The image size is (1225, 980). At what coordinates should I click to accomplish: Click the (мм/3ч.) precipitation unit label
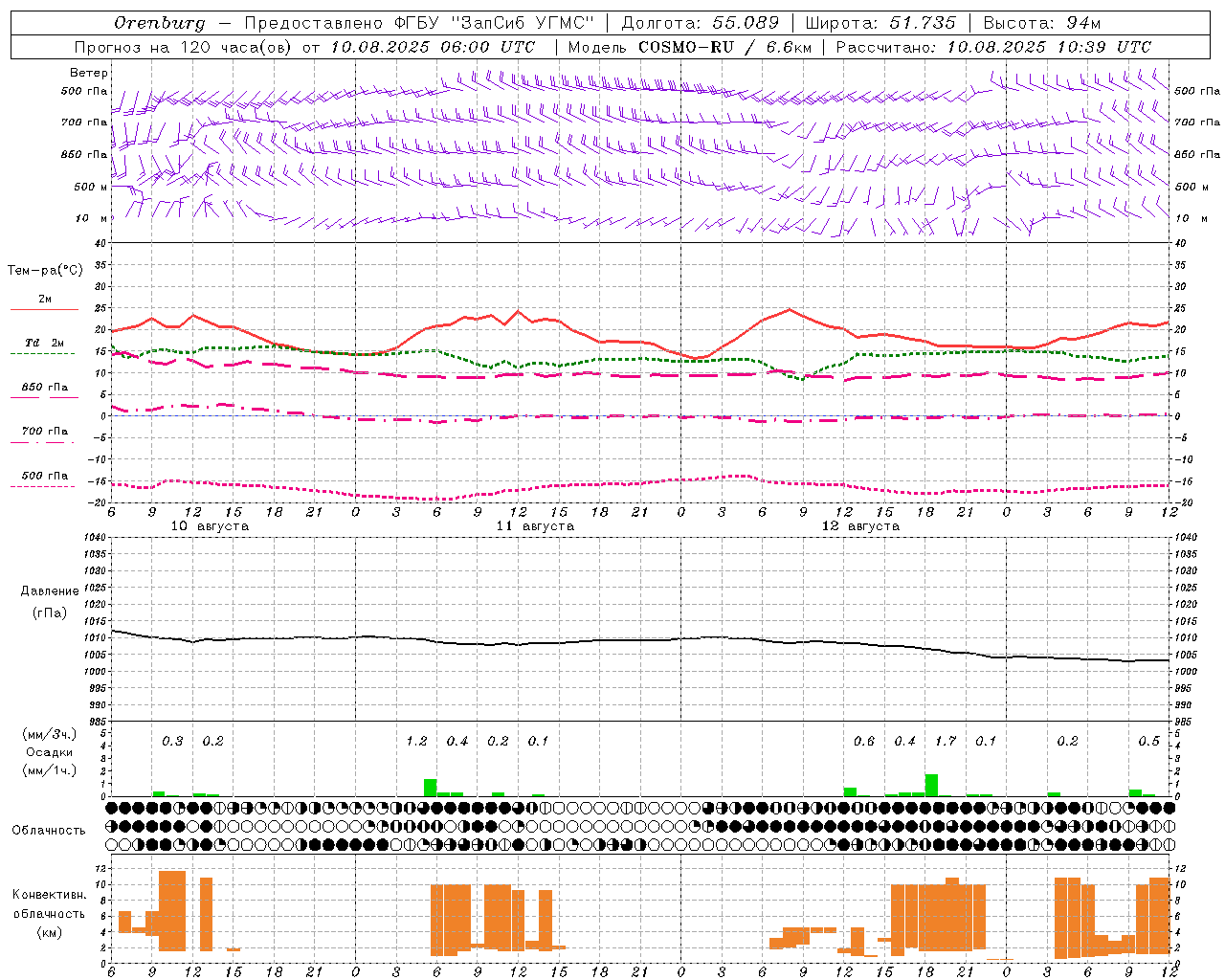click(x=50, y=734)
